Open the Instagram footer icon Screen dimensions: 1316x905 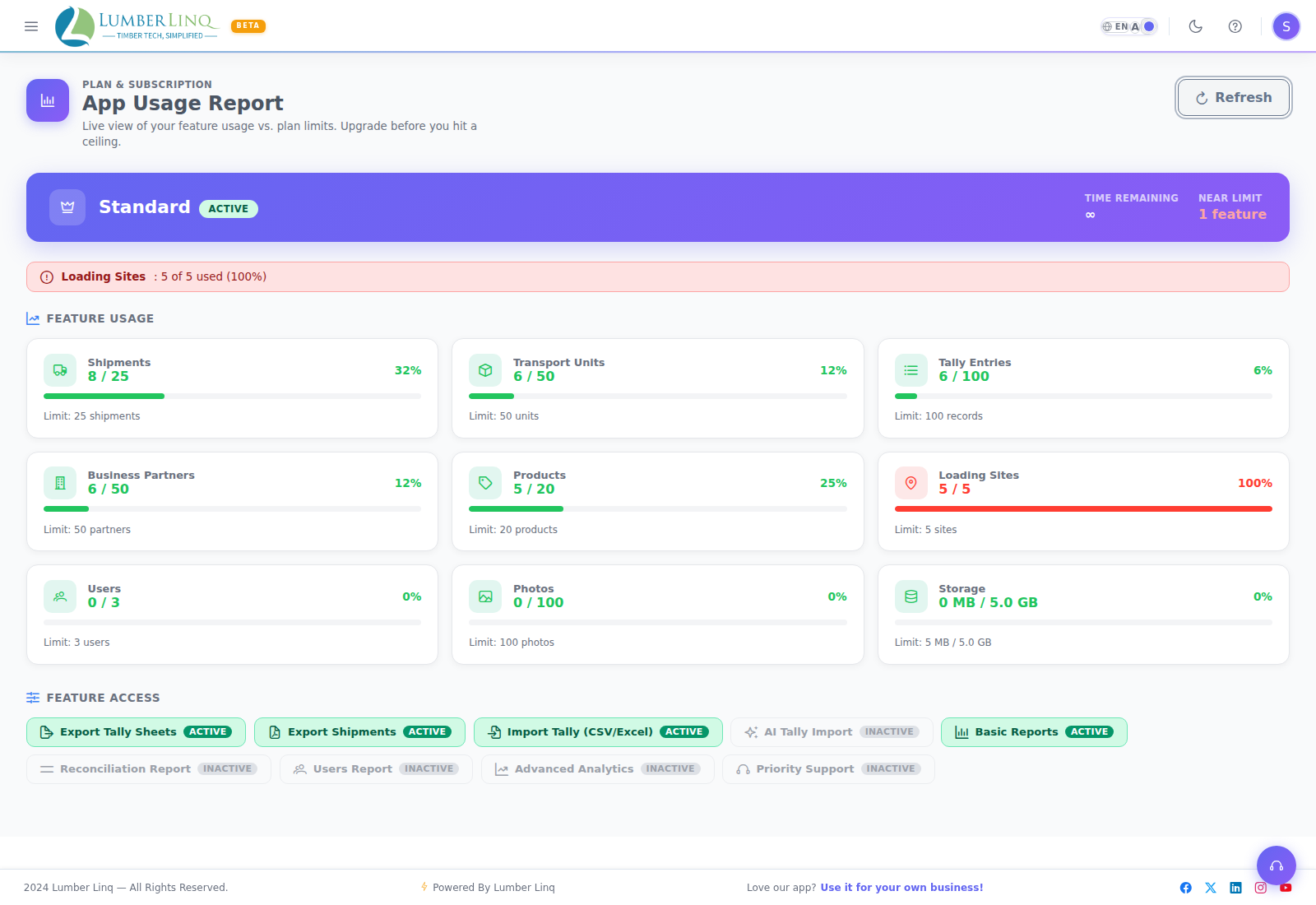pyautogui.click(x=1261, y=888)
